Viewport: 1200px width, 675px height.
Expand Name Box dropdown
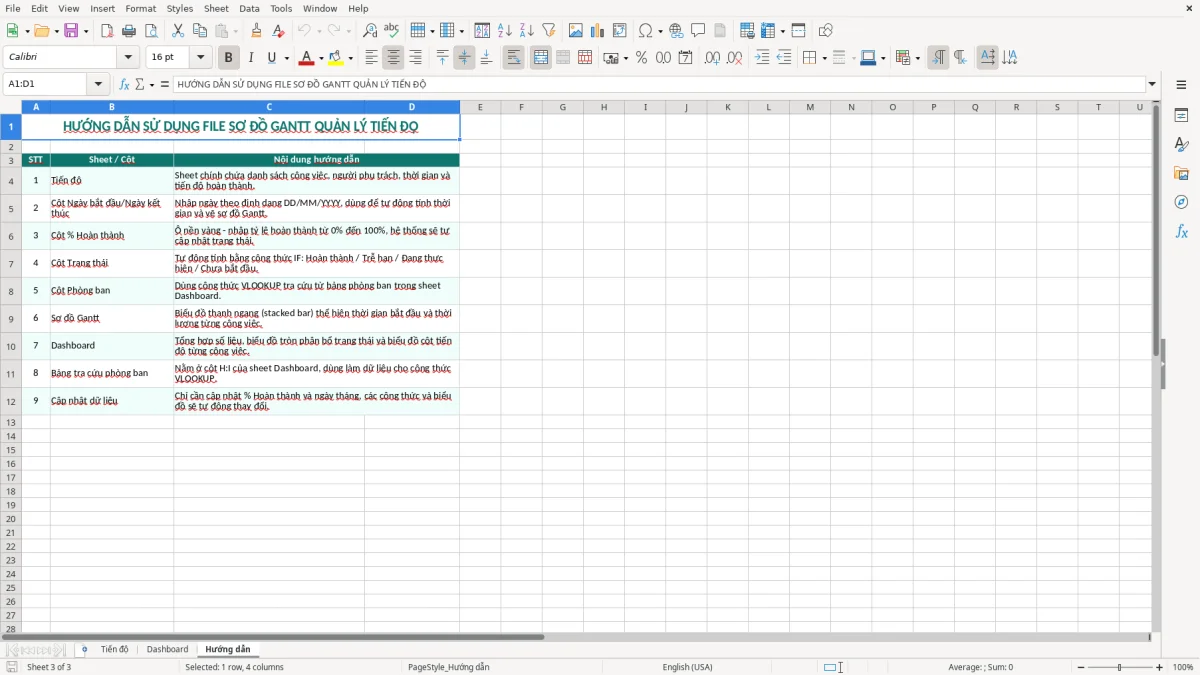coord(98,85)
